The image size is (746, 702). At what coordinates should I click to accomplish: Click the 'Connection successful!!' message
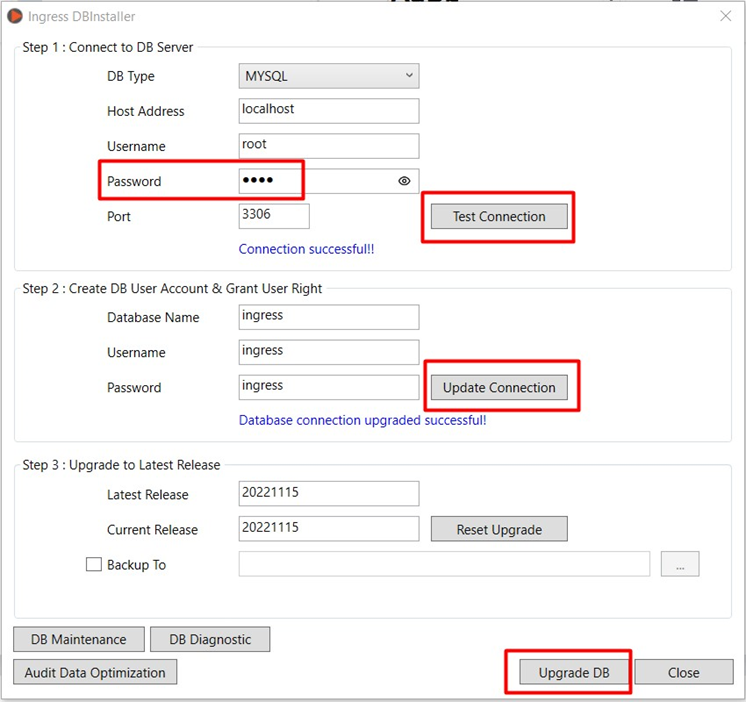tap(306, 249)
